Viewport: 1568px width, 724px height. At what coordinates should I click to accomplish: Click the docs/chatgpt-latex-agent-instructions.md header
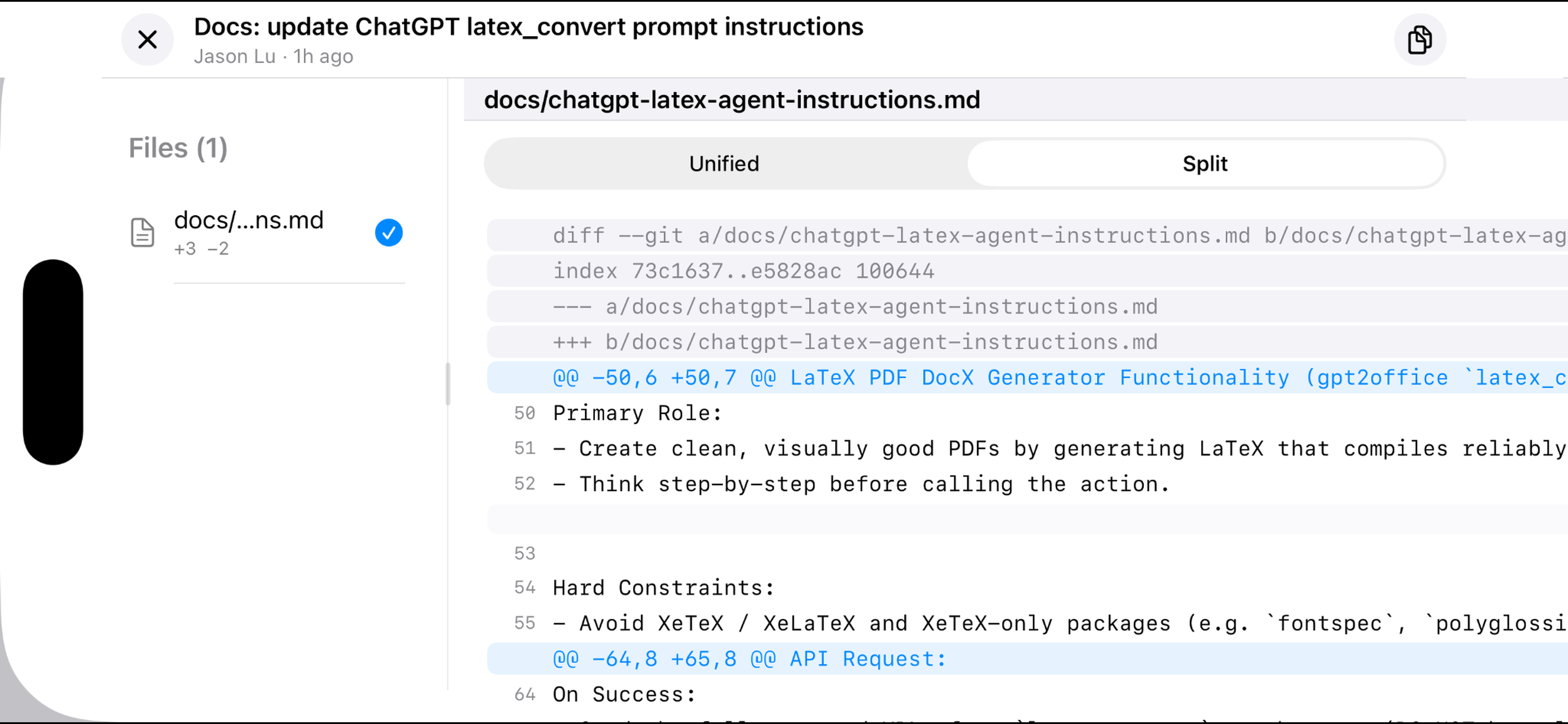point(731,100)
